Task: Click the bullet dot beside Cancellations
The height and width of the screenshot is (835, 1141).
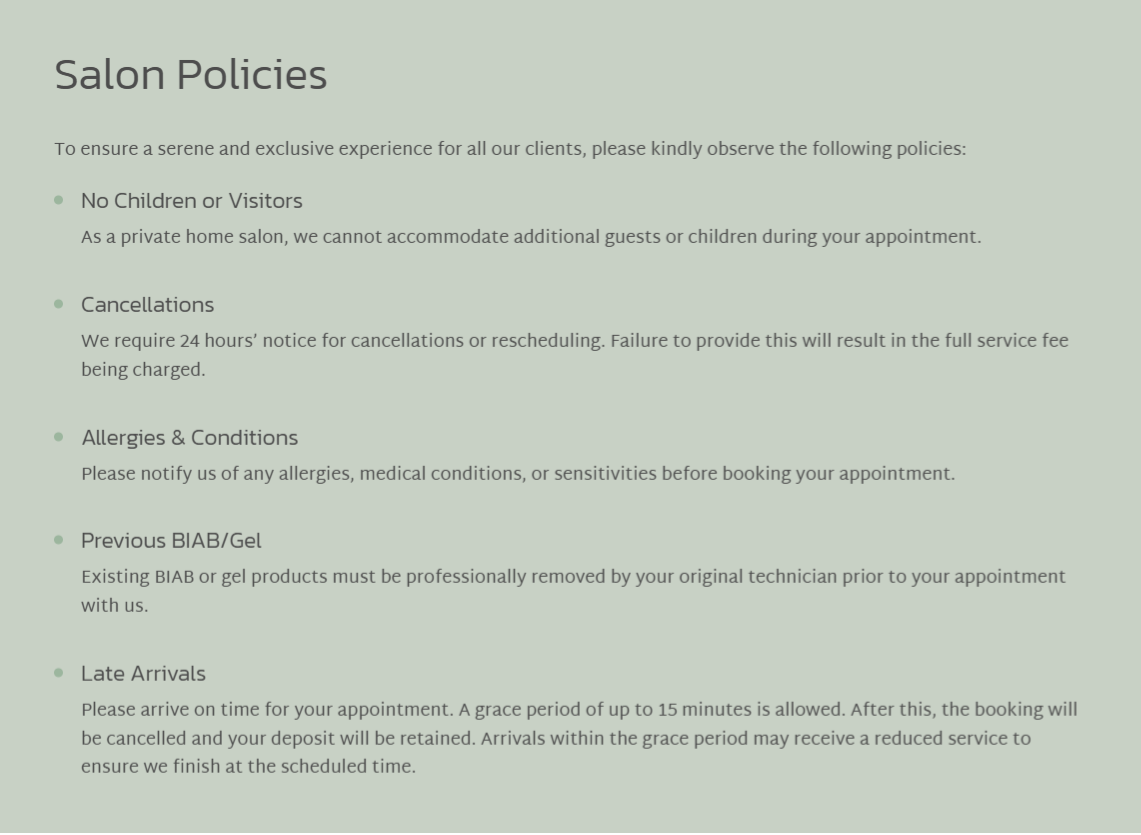Action: pyautogui.click(x=59, y=304)
